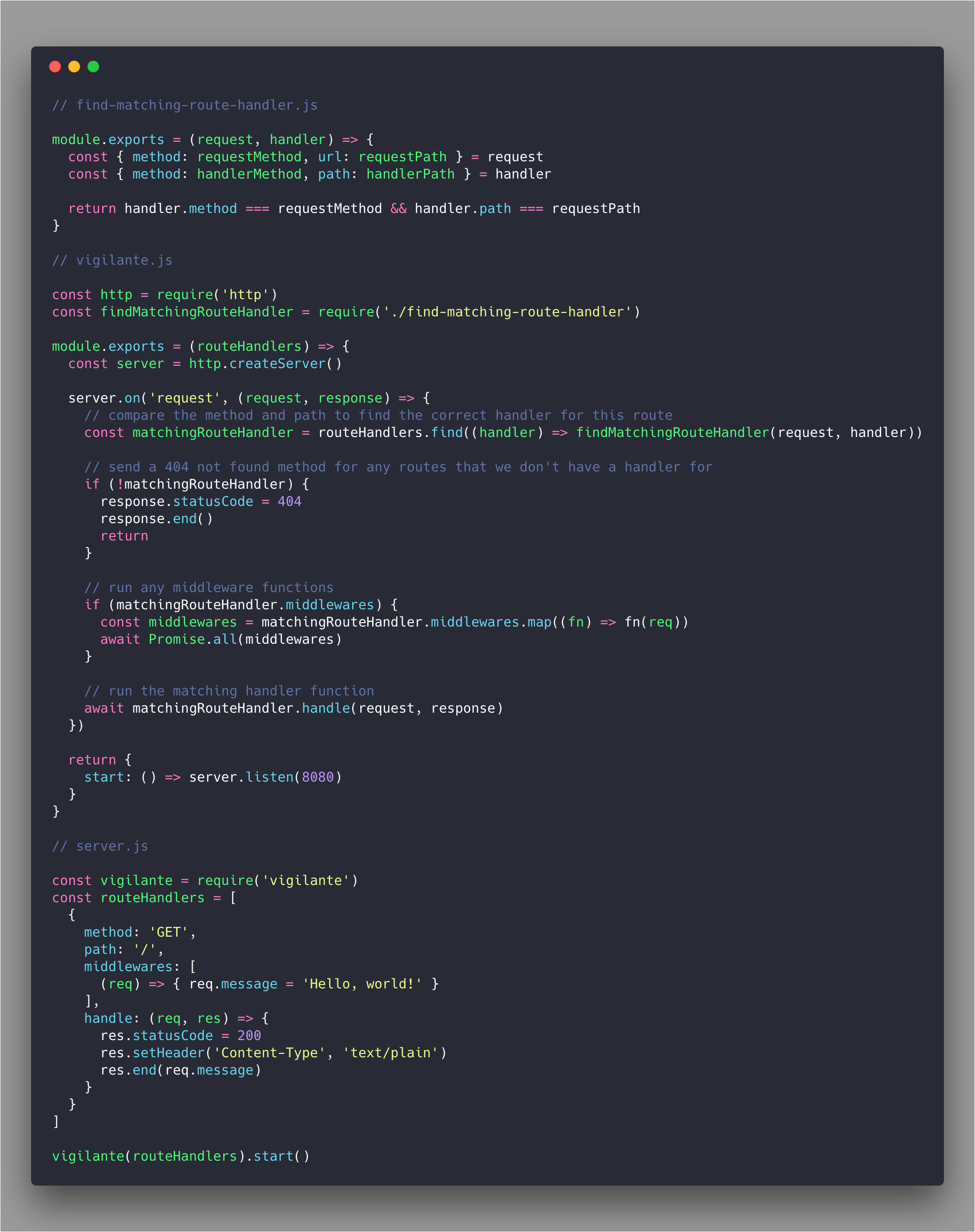The height and width of the screenshot is (1232, 975).
Task: Click 'matchingRouteHandler.handle(request, response)'
Action: point(318,708)
